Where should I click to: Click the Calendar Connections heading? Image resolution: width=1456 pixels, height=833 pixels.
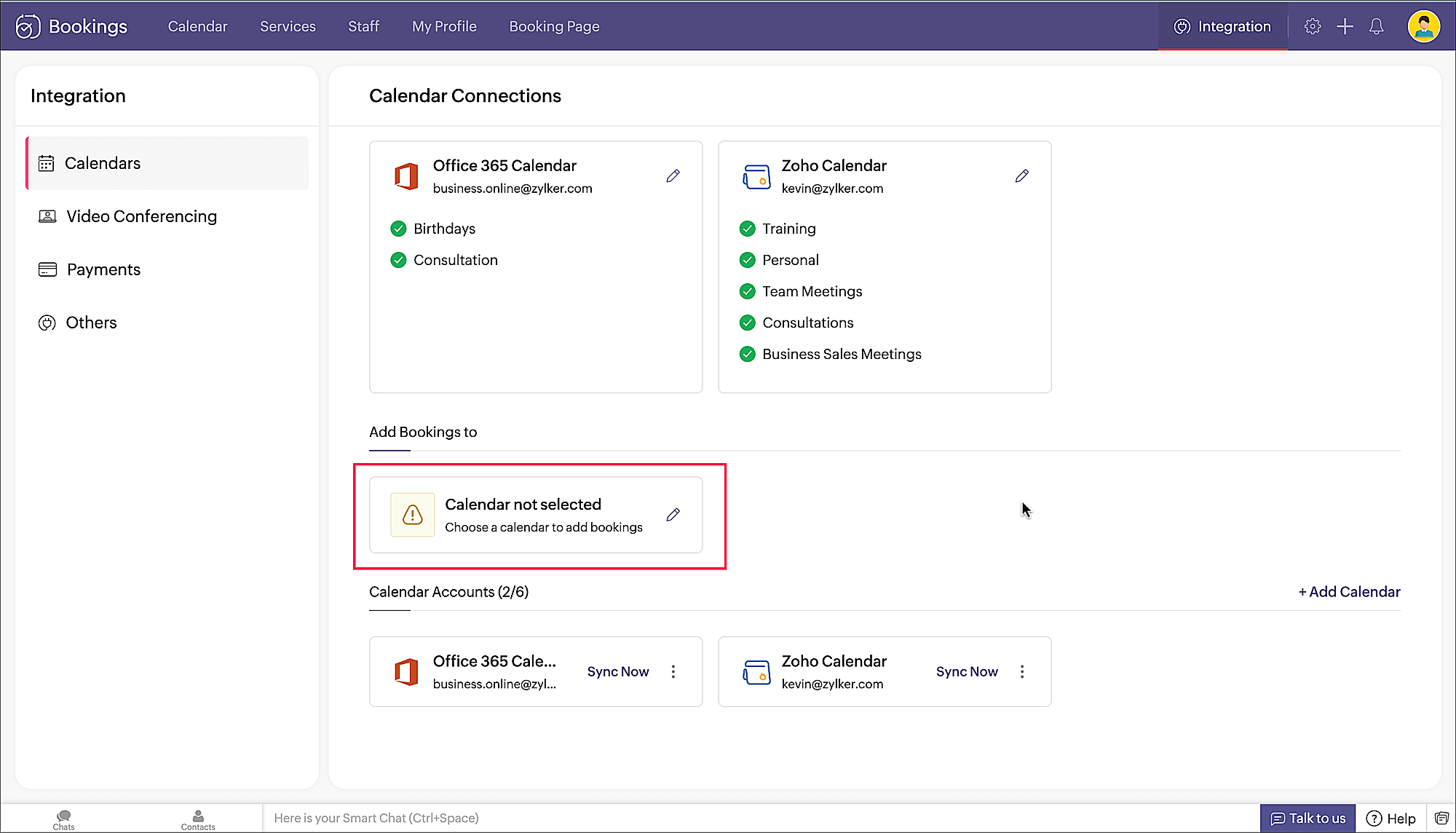tap(465, 95)
